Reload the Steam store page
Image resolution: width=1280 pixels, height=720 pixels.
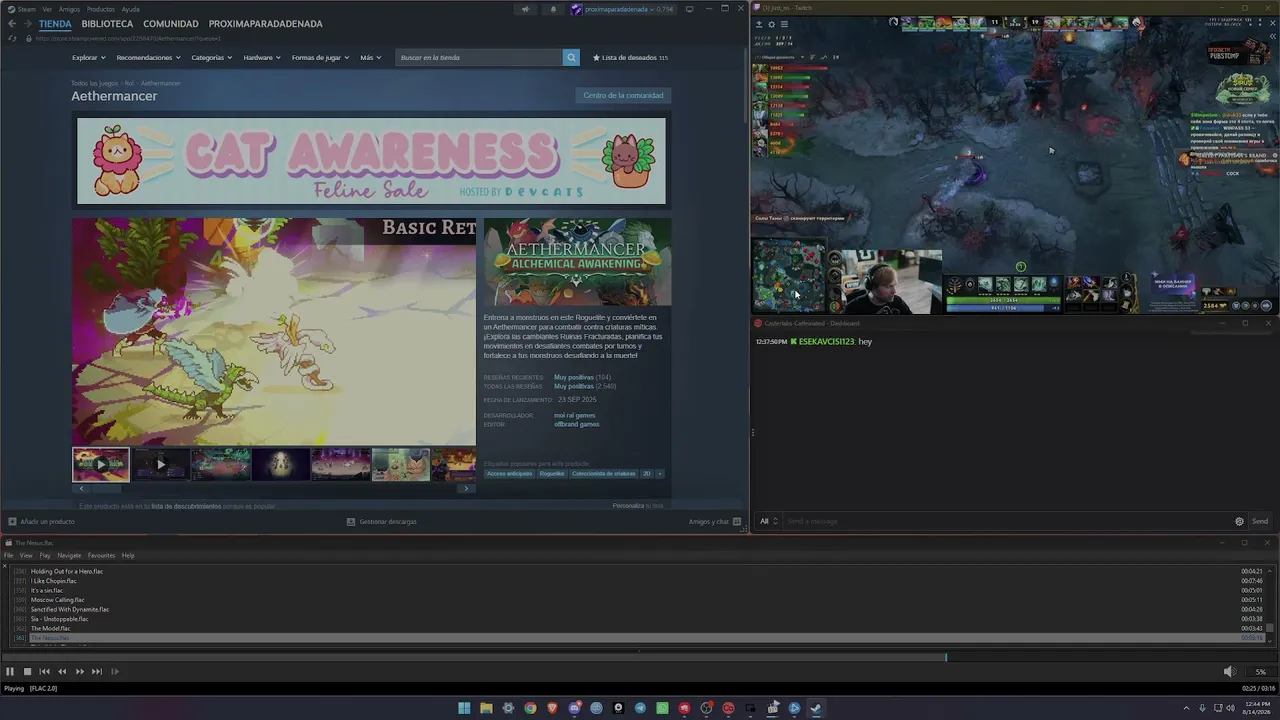(12, 38)
